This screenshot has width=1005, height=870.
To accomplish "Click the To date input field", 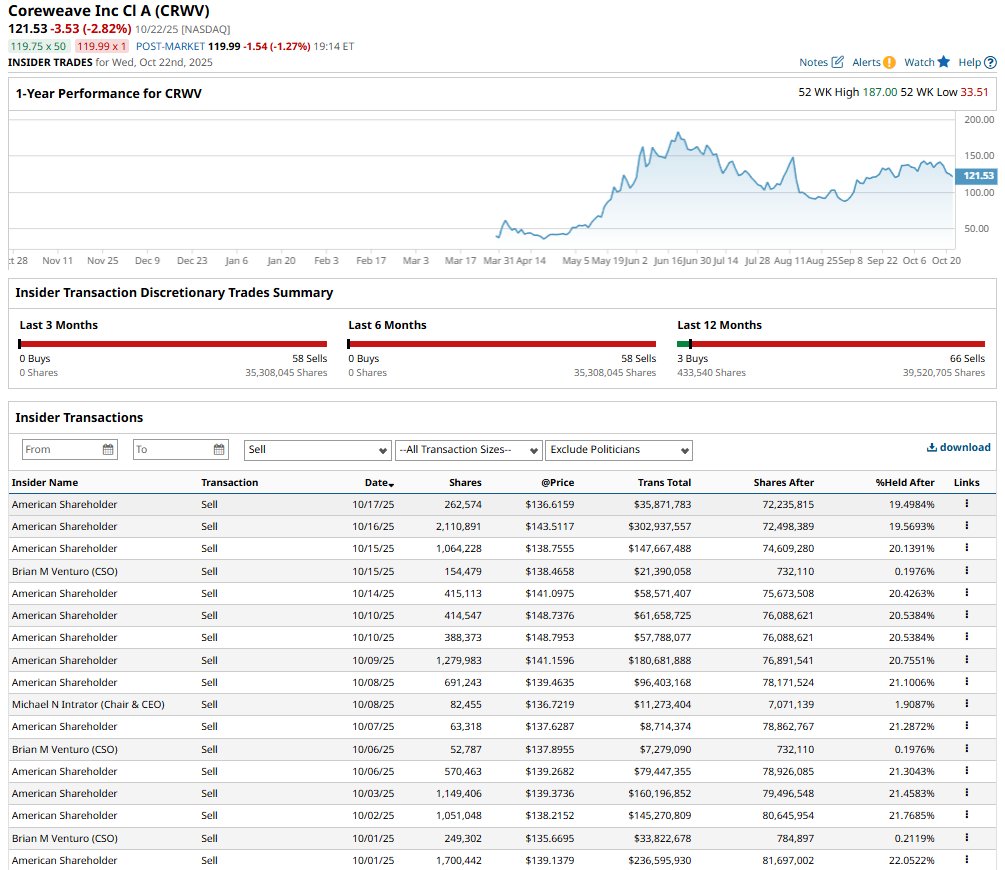I will point(181,449).
